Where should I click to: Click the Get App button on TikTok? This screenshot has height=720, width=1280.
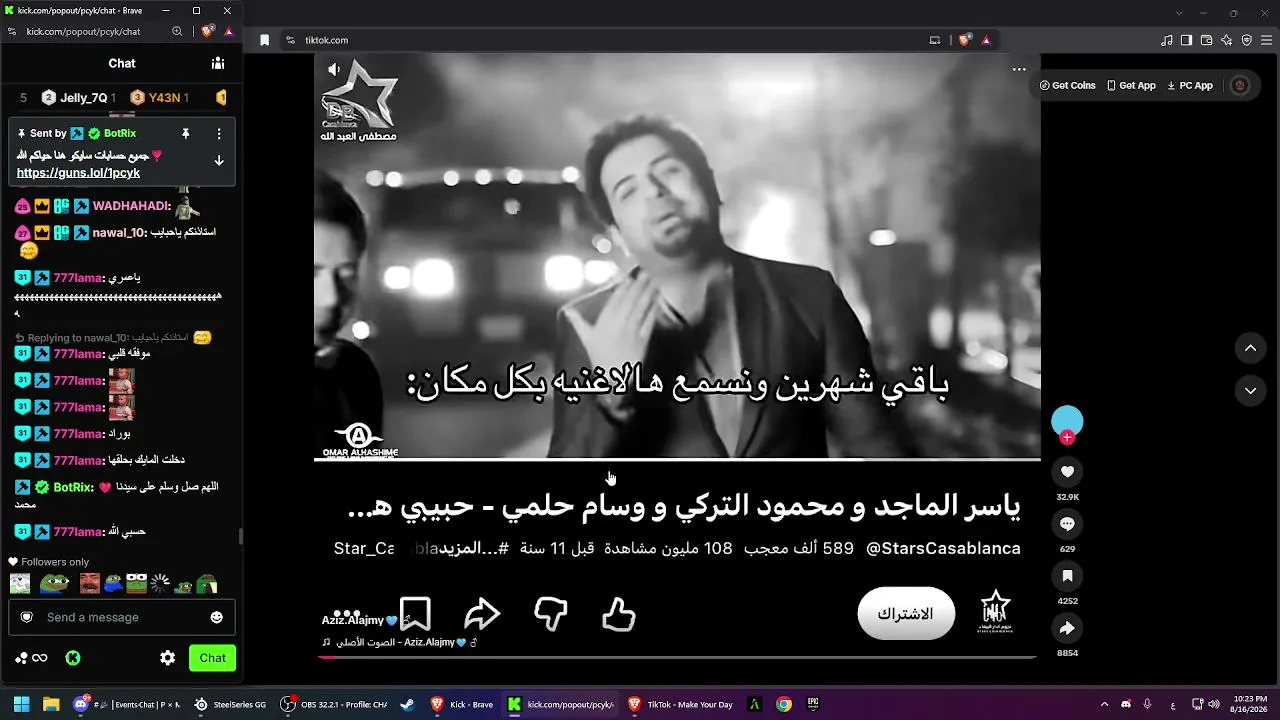1131,86
